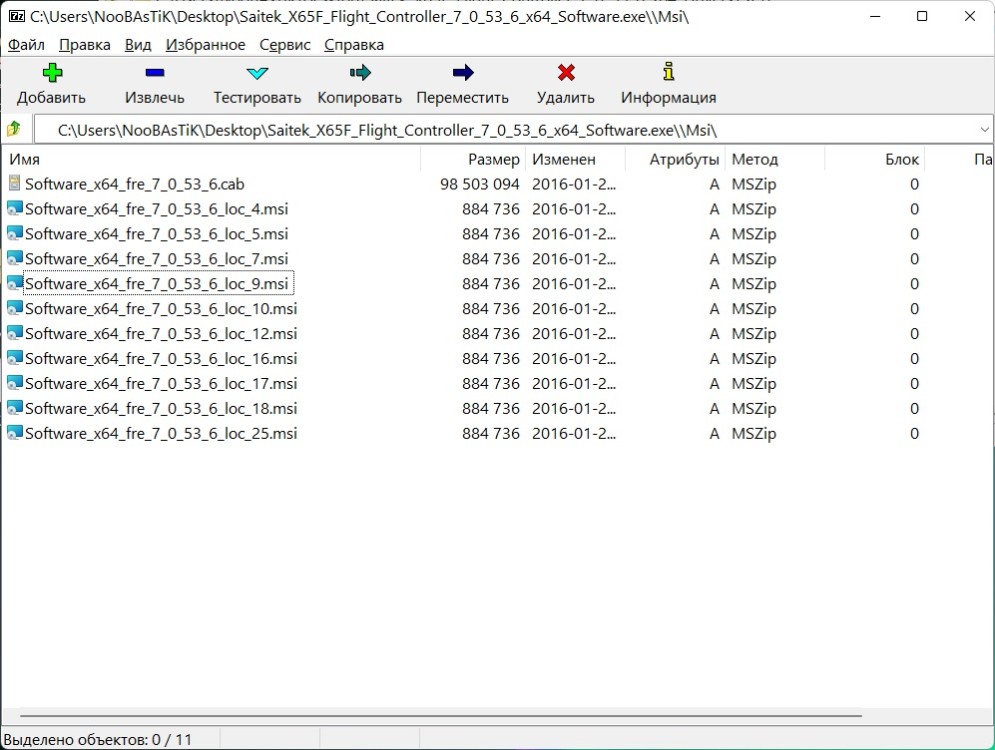
Task: Open the Сервис menu
Action: (285, 45)
